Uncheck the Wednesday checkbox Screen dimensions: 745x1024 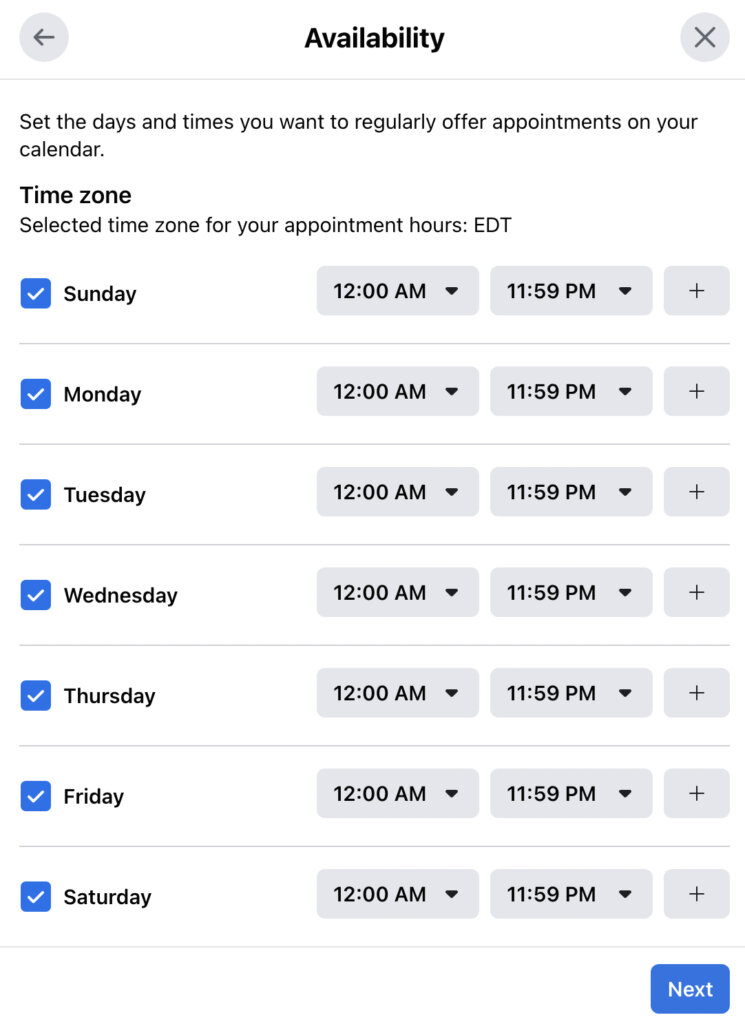click(x=35, y=595)
